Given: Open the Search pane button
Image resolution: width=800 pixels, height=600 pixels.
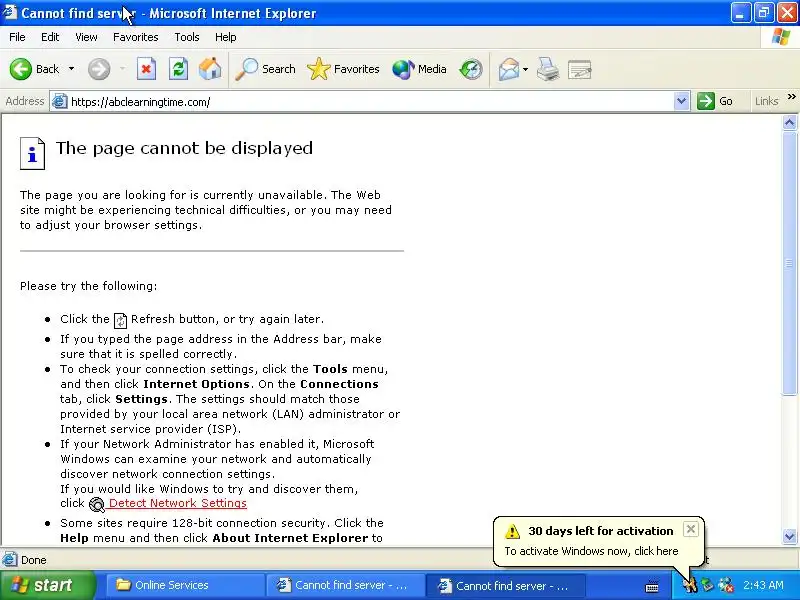Looking at the screenshot, I should point(265,69).
